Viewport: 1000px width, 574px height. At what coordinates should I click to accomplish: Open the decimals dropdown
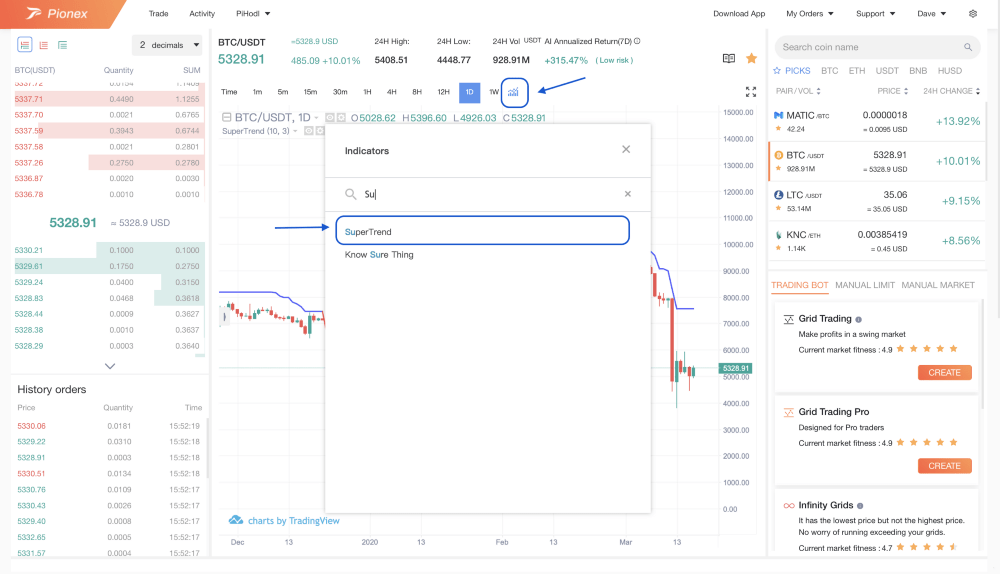(x=168, y=45)
